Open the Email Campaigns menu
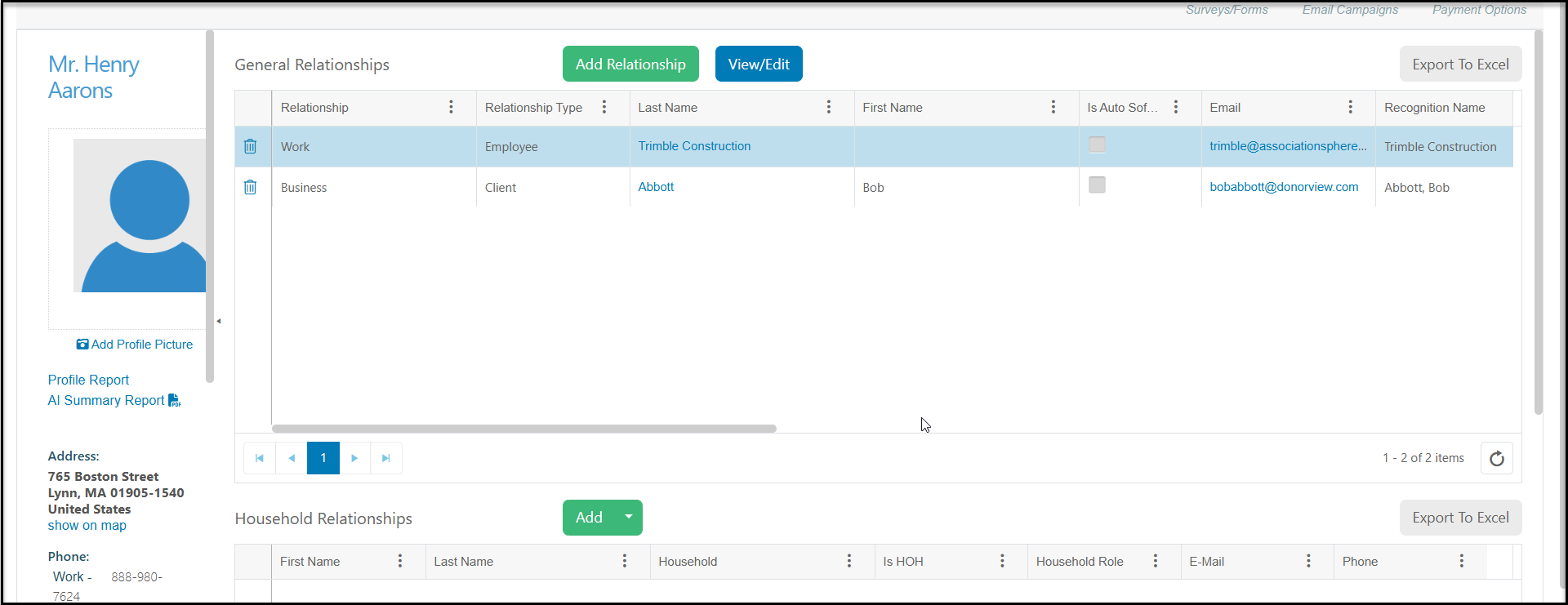This screenshot has width=1568, height=605. point(1350,10)
